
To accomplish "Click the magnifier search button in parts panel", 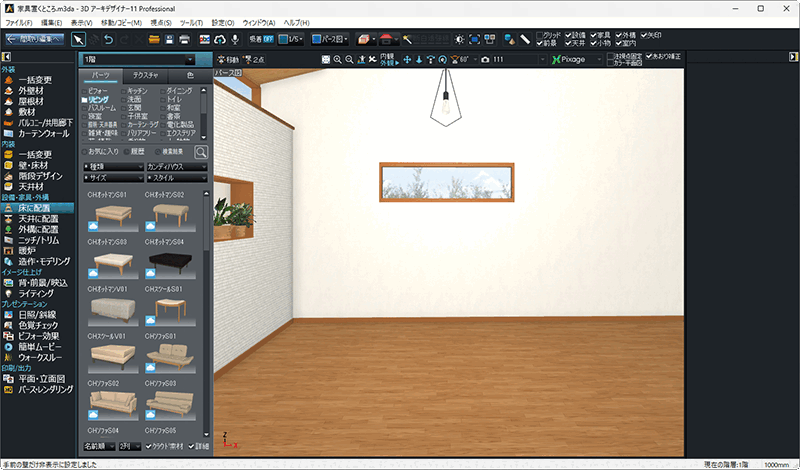I will pyautogui.click(x=201, y=151).
